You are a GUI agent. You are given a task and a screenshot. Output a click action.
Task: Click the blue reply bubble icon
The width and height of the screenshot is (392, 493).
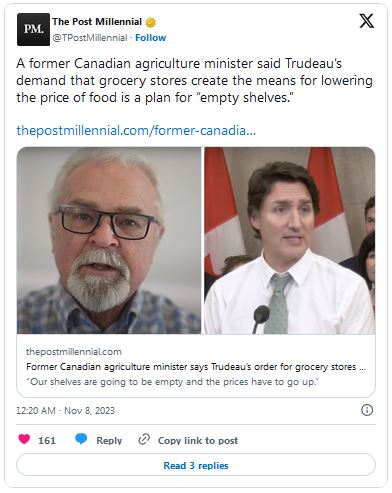point(81,439)
